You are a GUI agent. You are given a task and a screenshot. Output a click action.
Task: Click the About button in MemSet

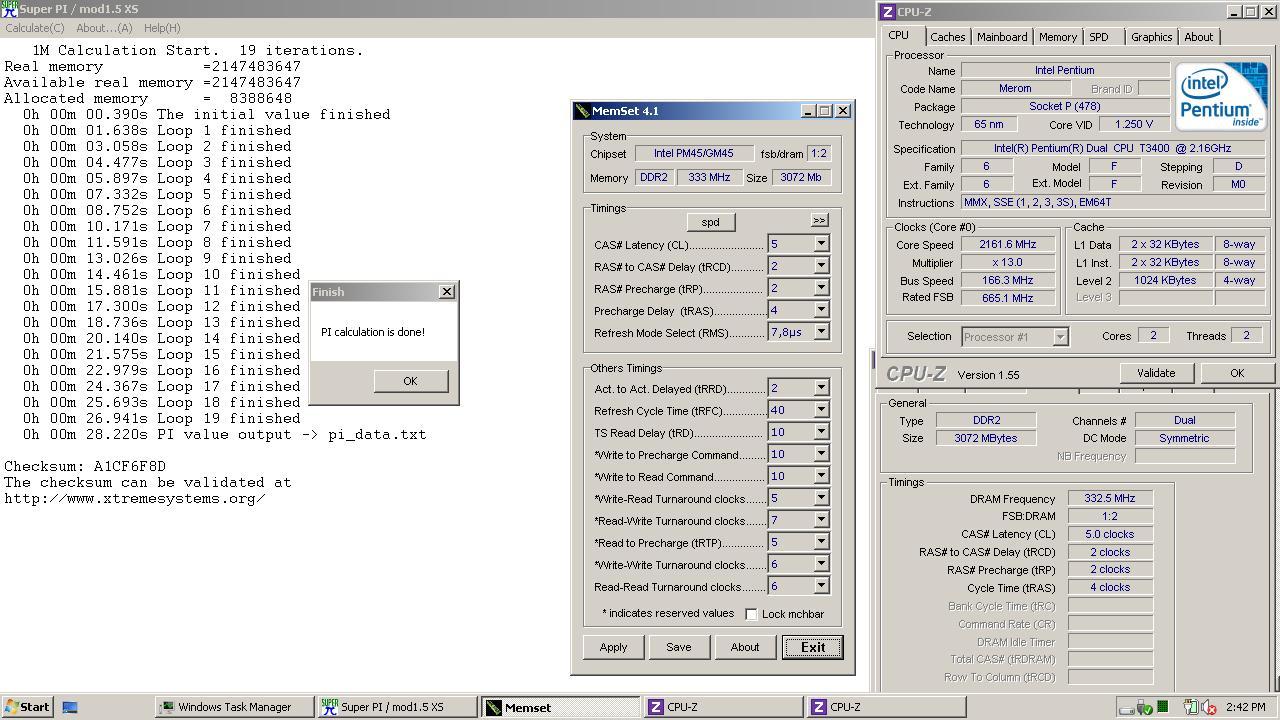coord(744,647)
